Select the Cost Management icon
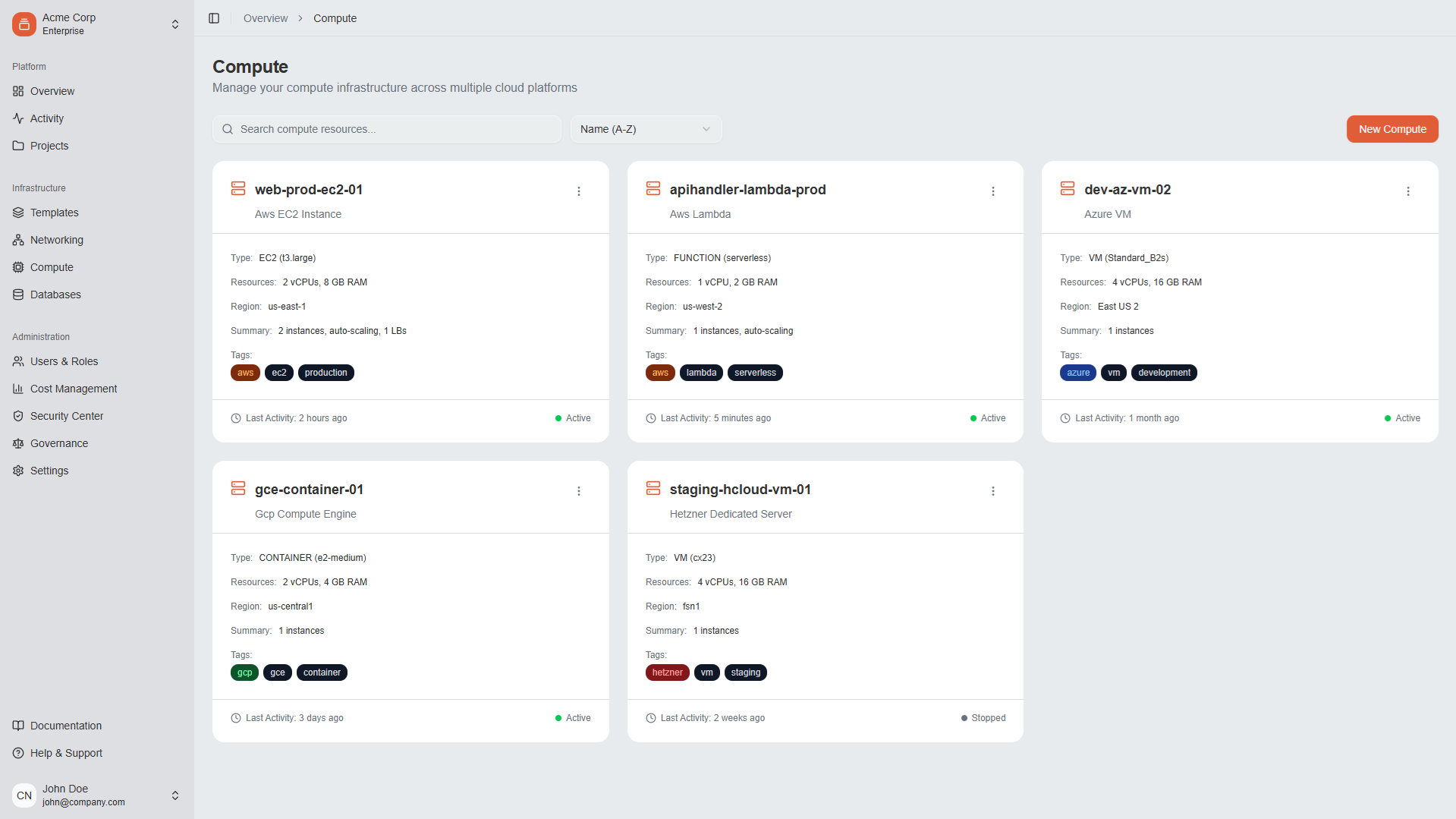This screenshot has height=819, width=1456. [17, 389]
